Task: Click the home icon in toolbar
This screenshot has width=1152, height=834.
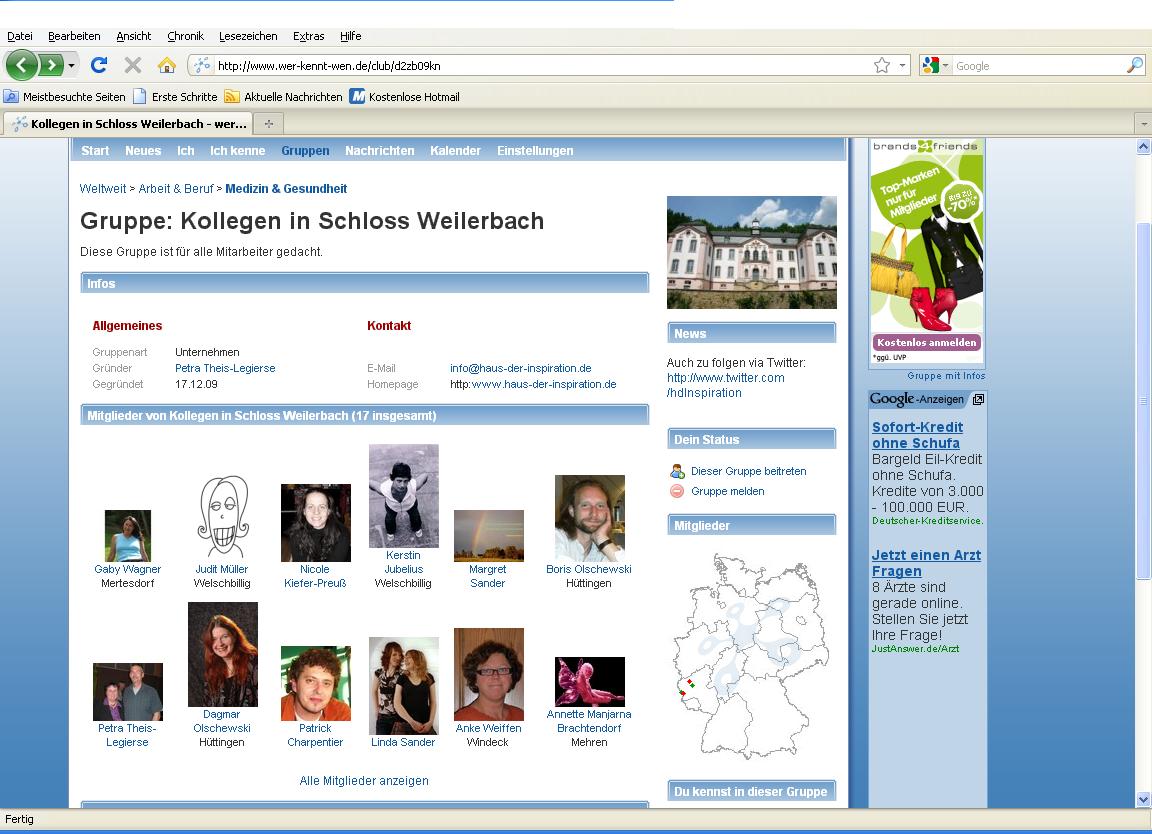Action: coord(167,65)
